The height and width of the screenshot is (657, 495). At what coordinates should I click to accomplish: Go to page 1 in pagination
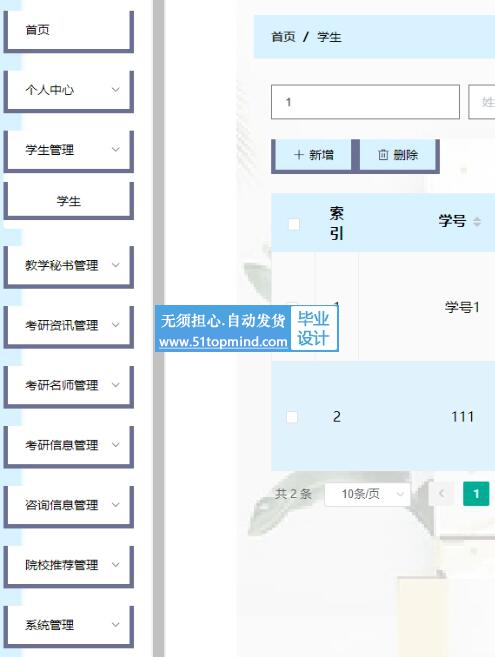click(476, 494)
